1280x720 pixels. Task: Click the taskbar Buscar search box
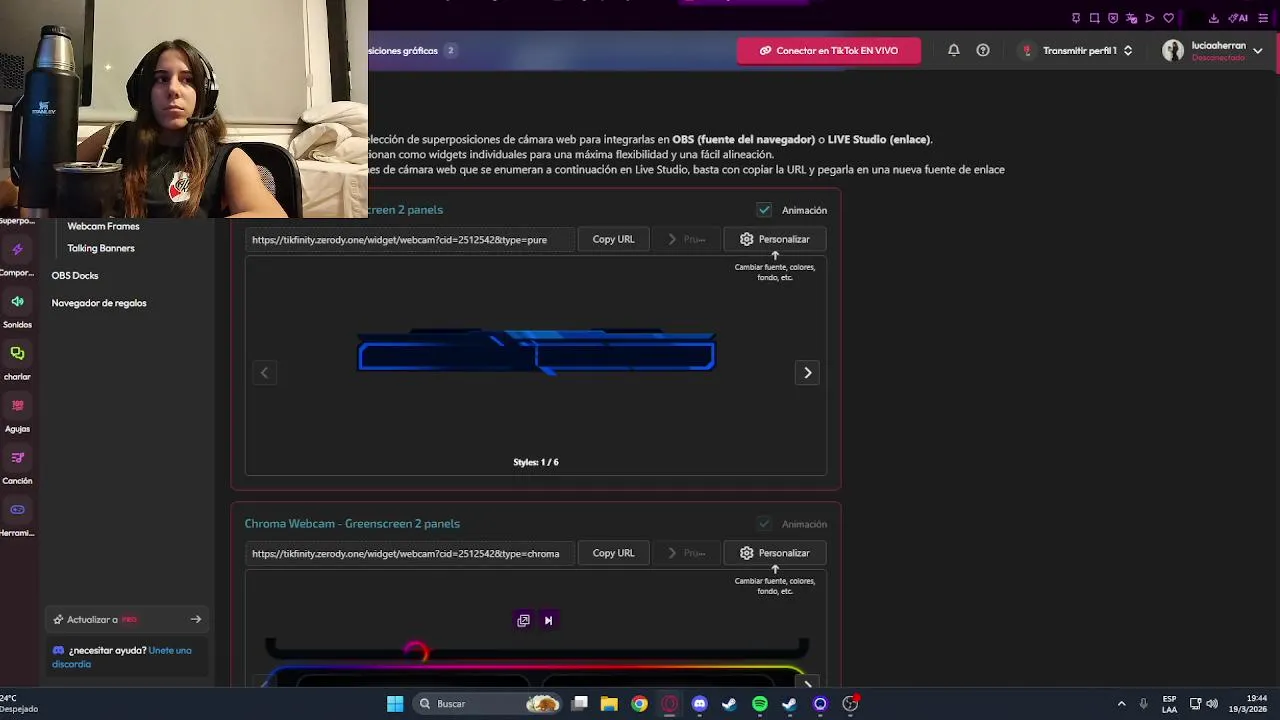point(486,704)
